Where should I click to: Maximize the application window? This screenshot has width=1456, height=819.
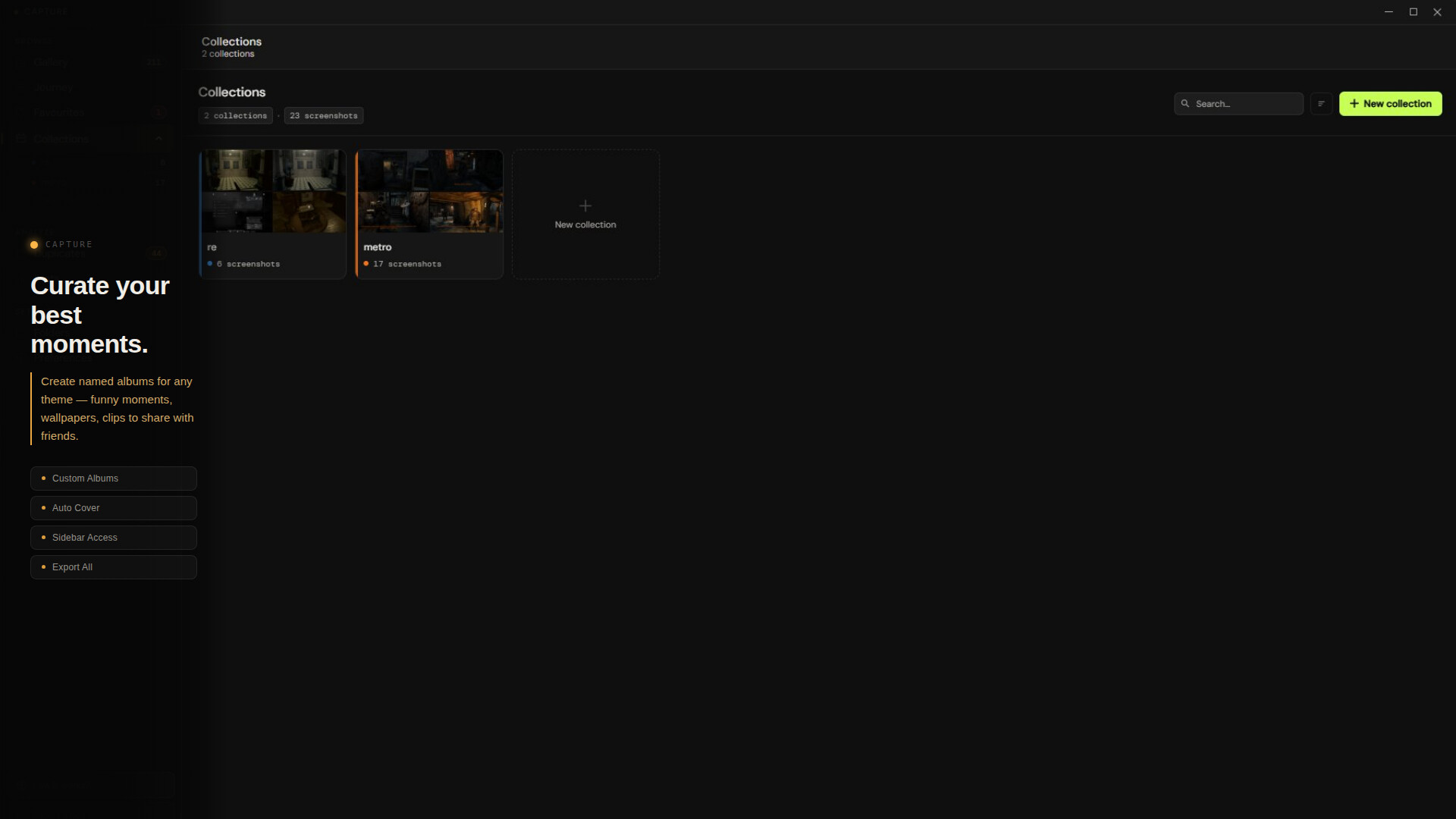click(x=1413, y=12)
